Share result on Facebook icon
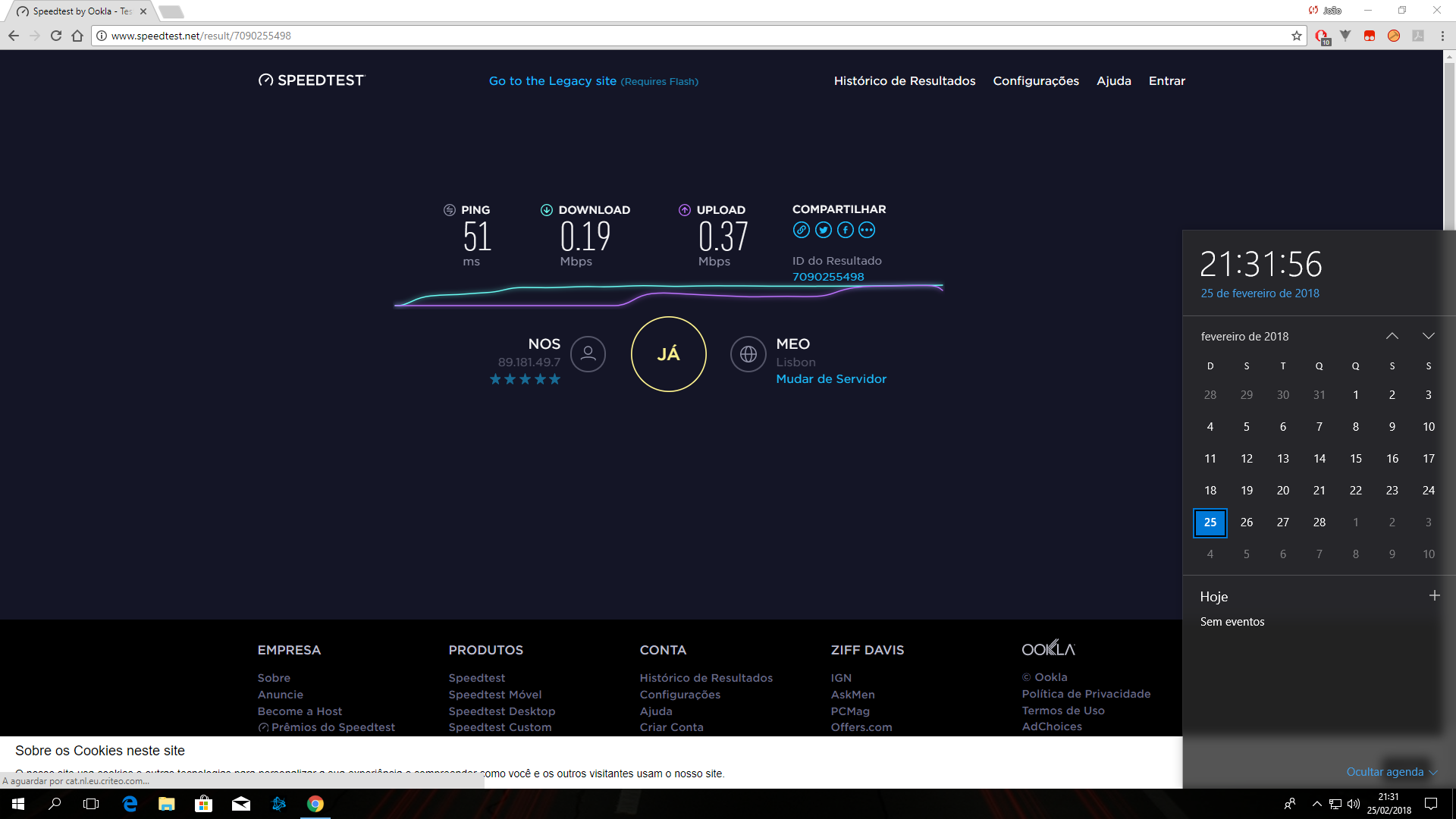This screenshot has width=1456, height=819. point(846,230)
